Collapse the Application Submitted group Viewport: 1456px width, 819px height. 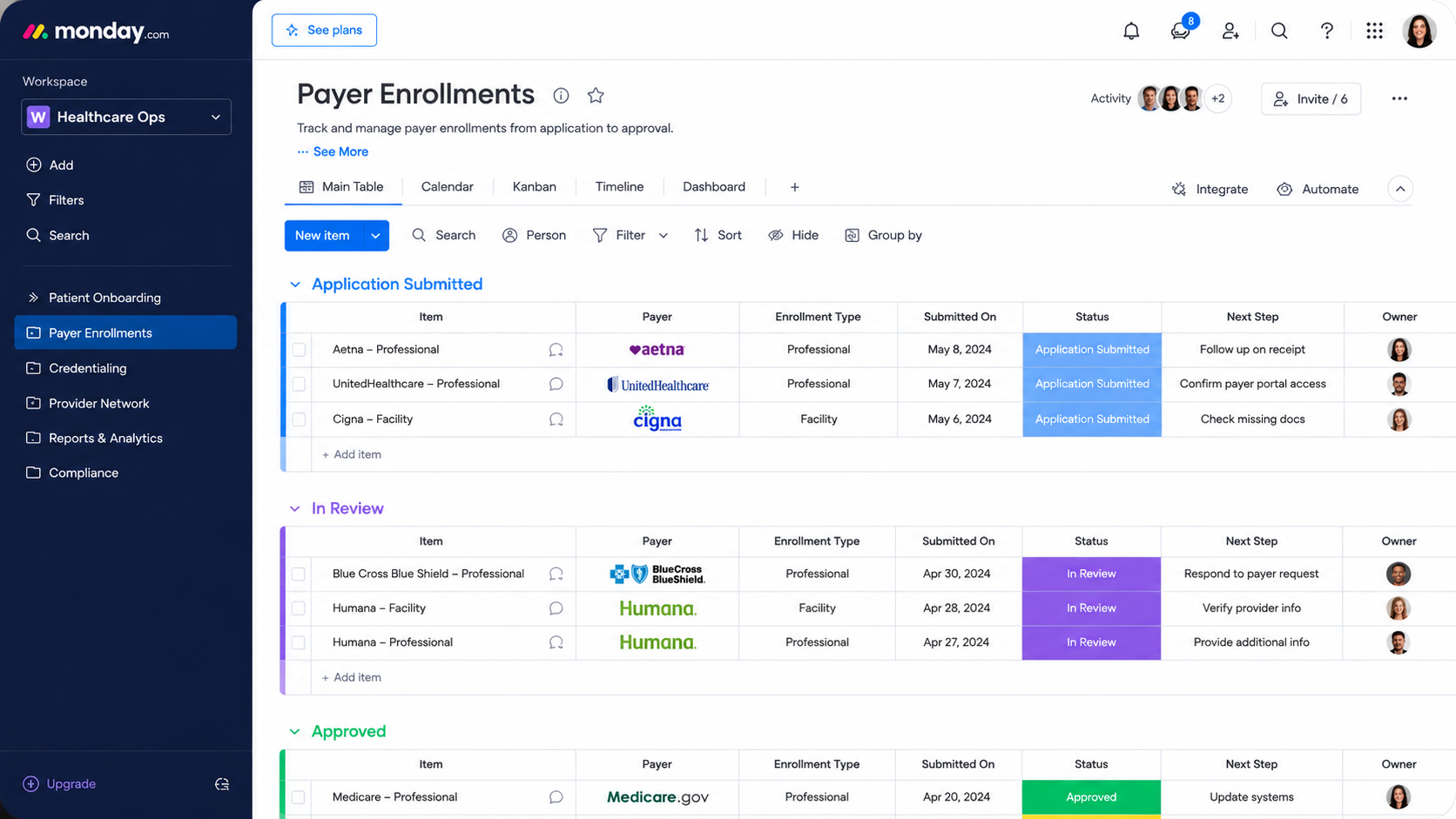tap(295, 285)
